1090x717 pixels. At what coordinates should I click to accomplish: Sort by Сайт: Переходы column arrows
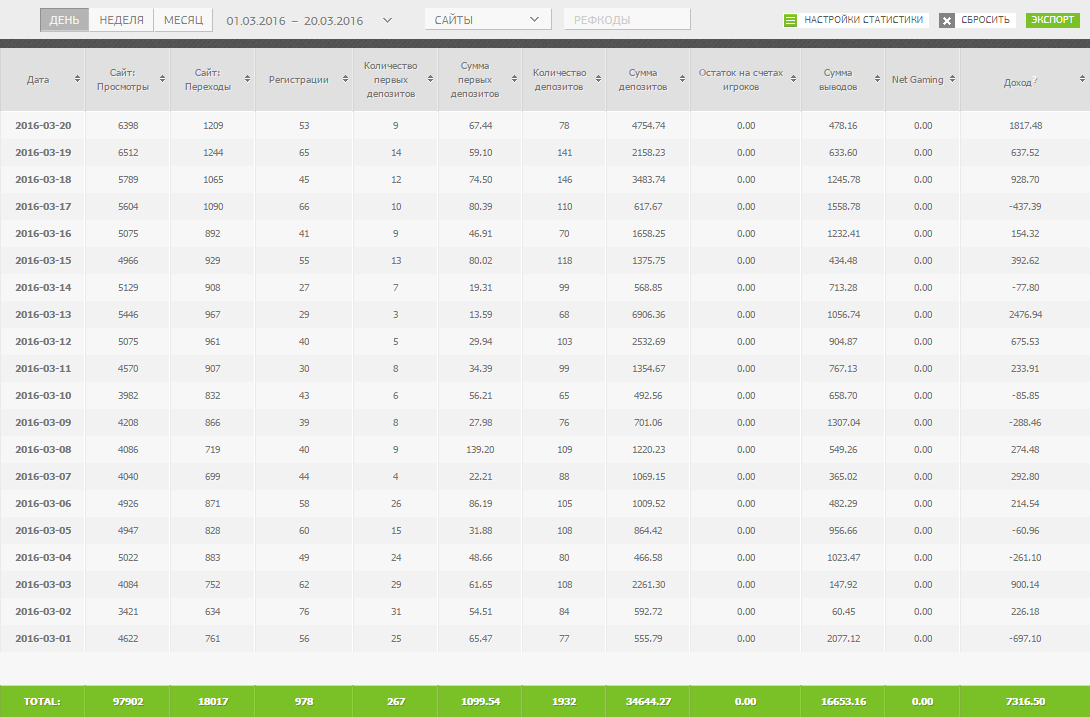coord(247,79)
